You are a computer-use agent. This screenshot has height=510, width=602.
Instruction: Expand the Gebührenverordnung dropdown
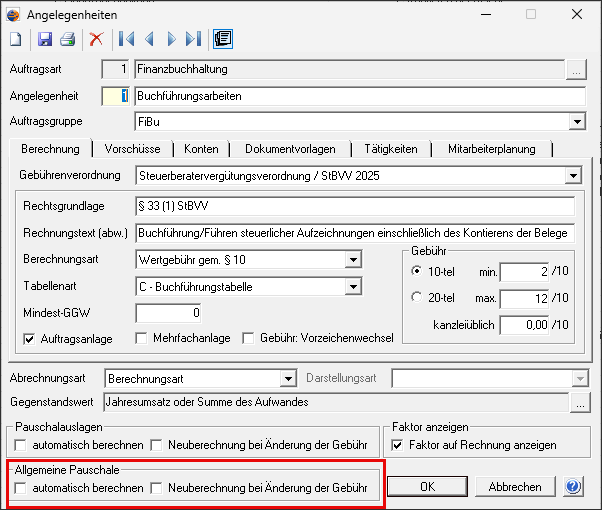pos(573,176)
